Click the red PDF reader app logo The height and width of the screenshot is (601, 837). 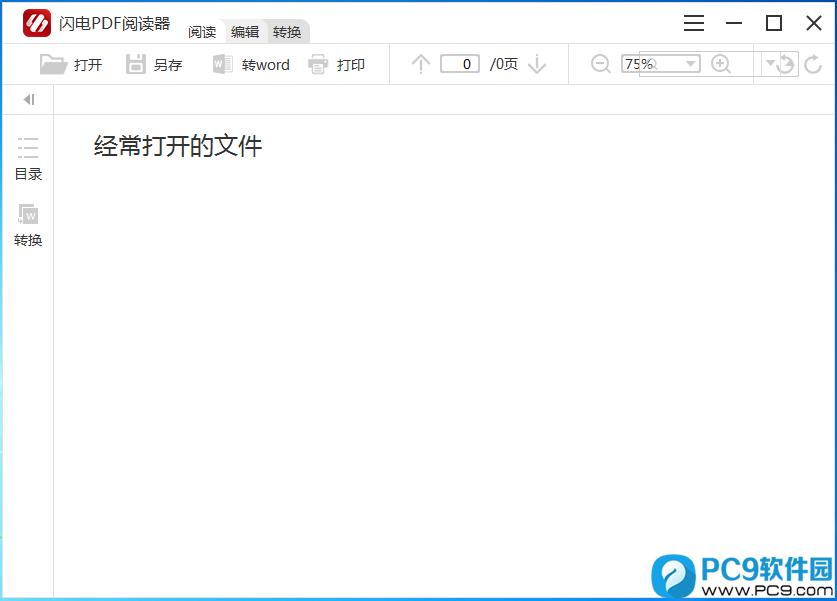37,23
